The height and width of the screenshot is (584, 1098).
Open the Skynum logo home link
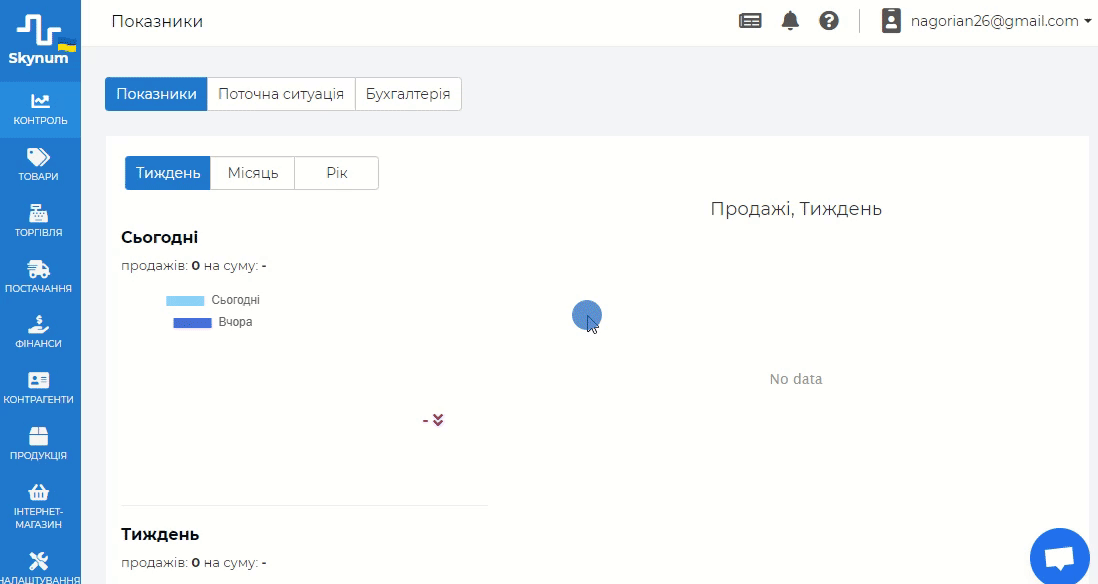[x=40, y=41]
